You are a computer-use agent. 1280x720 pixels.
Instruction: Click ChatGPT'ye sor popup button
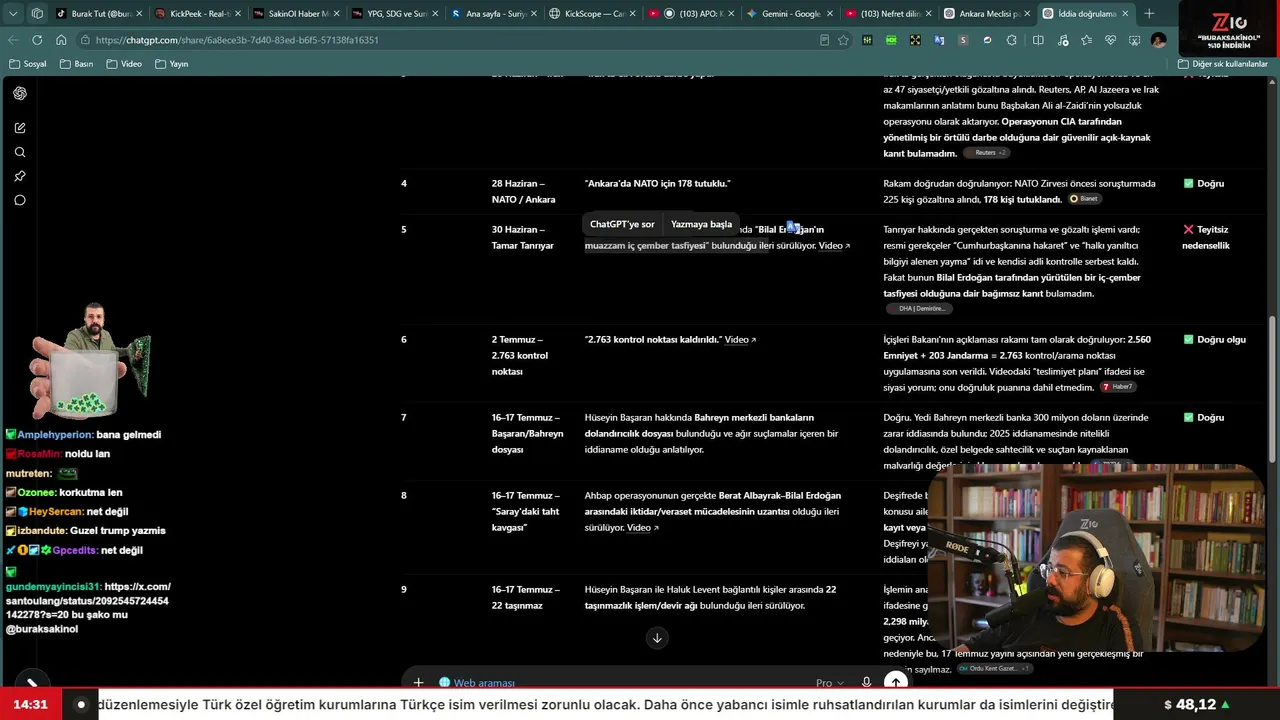[x=622, y=224]
